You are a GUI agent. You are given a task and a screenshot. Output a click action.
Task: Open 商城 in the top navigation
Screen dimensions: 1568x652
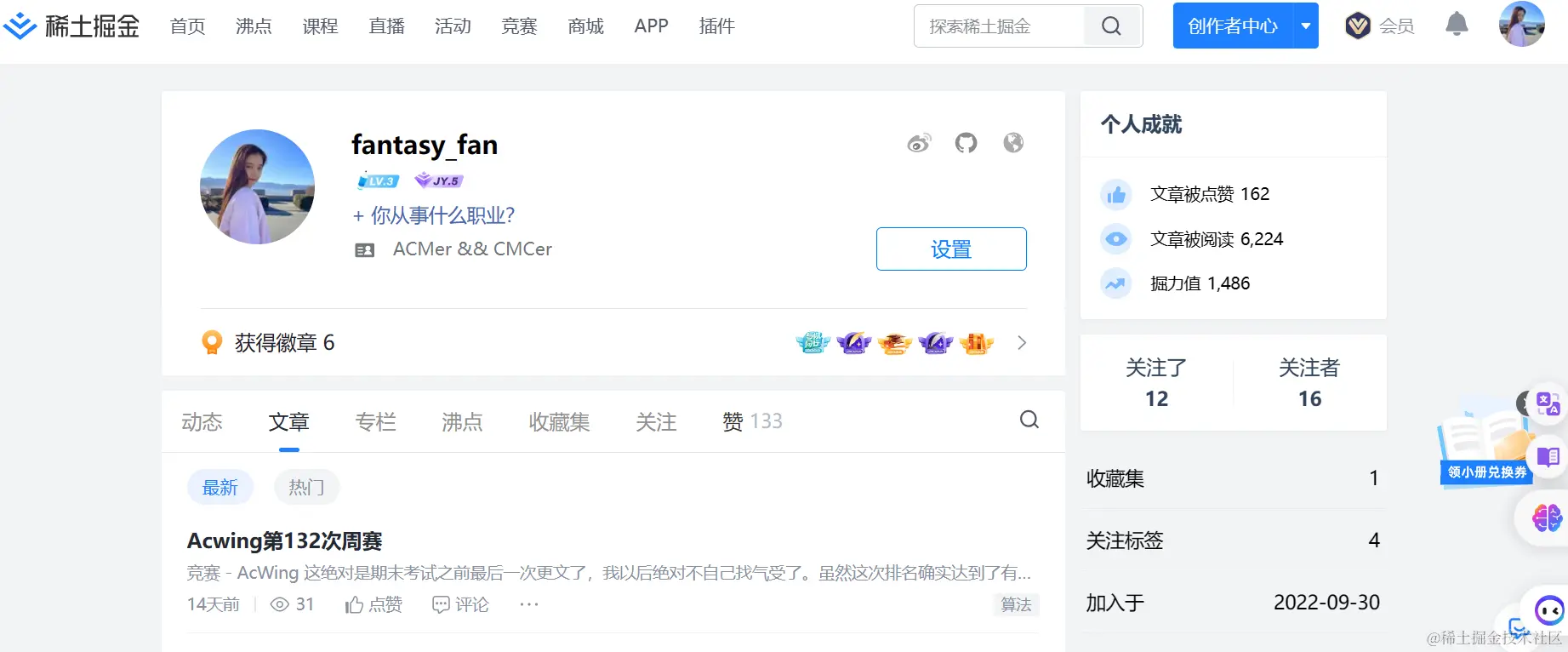click(x=585, y=26)
